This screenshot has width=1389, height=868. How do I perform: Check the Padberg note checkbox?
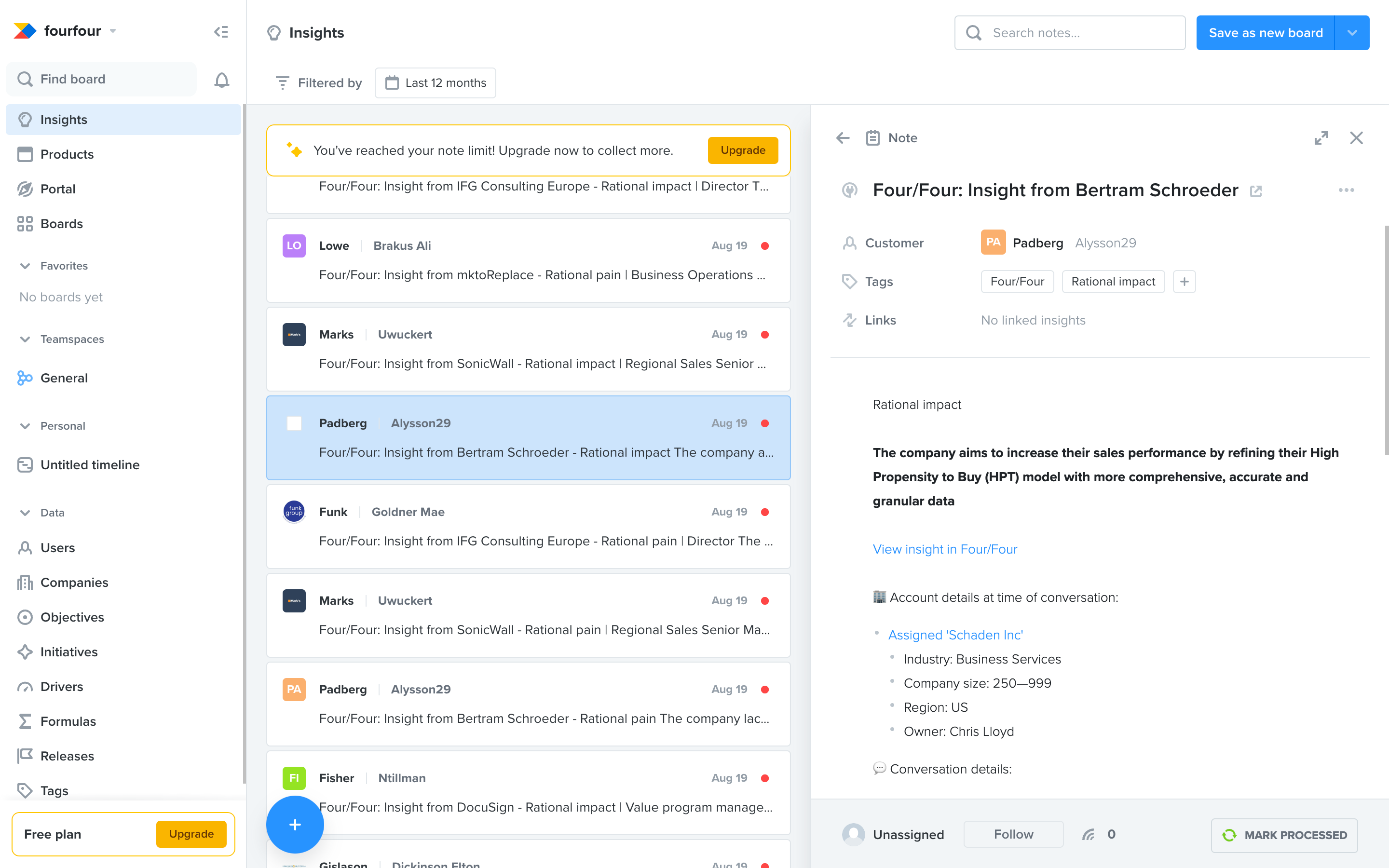click(x=294, y=423)
